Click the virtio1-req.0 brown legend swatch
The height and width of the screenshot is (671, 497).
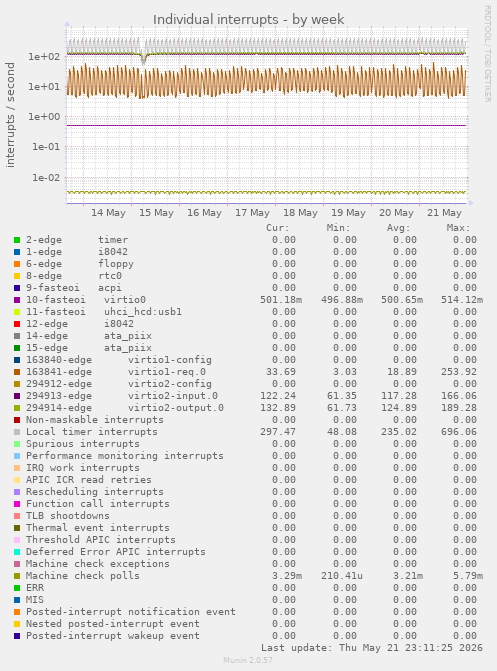(17, 372)
